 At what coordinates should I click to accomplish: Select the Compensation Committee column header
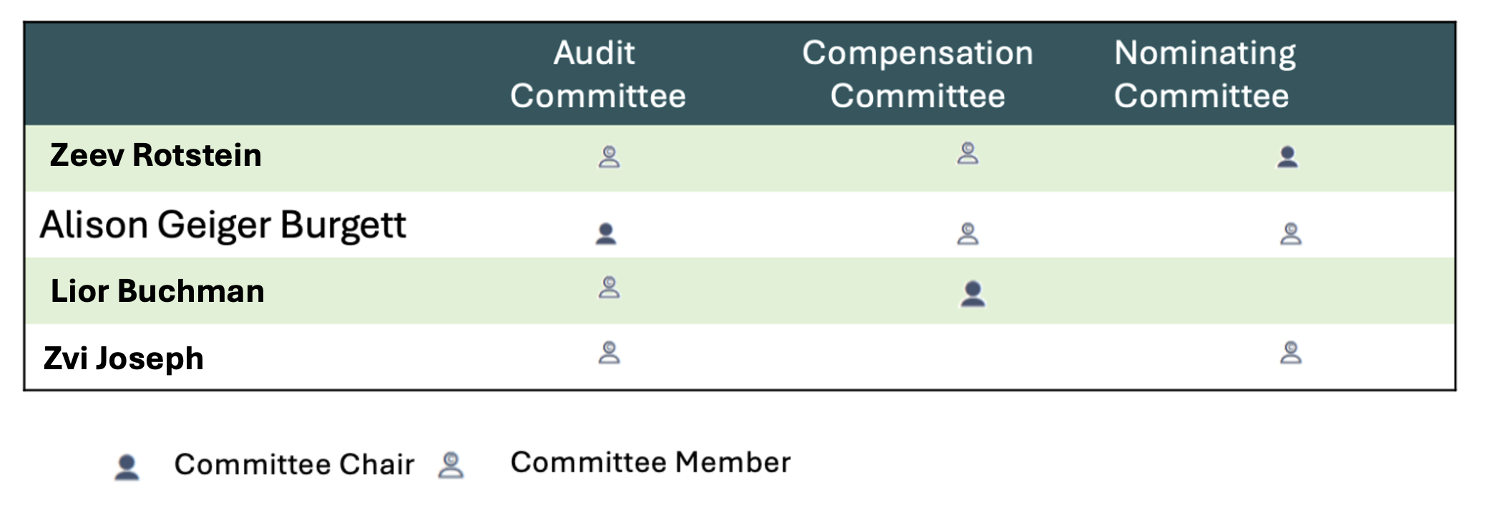pos(917,74)
